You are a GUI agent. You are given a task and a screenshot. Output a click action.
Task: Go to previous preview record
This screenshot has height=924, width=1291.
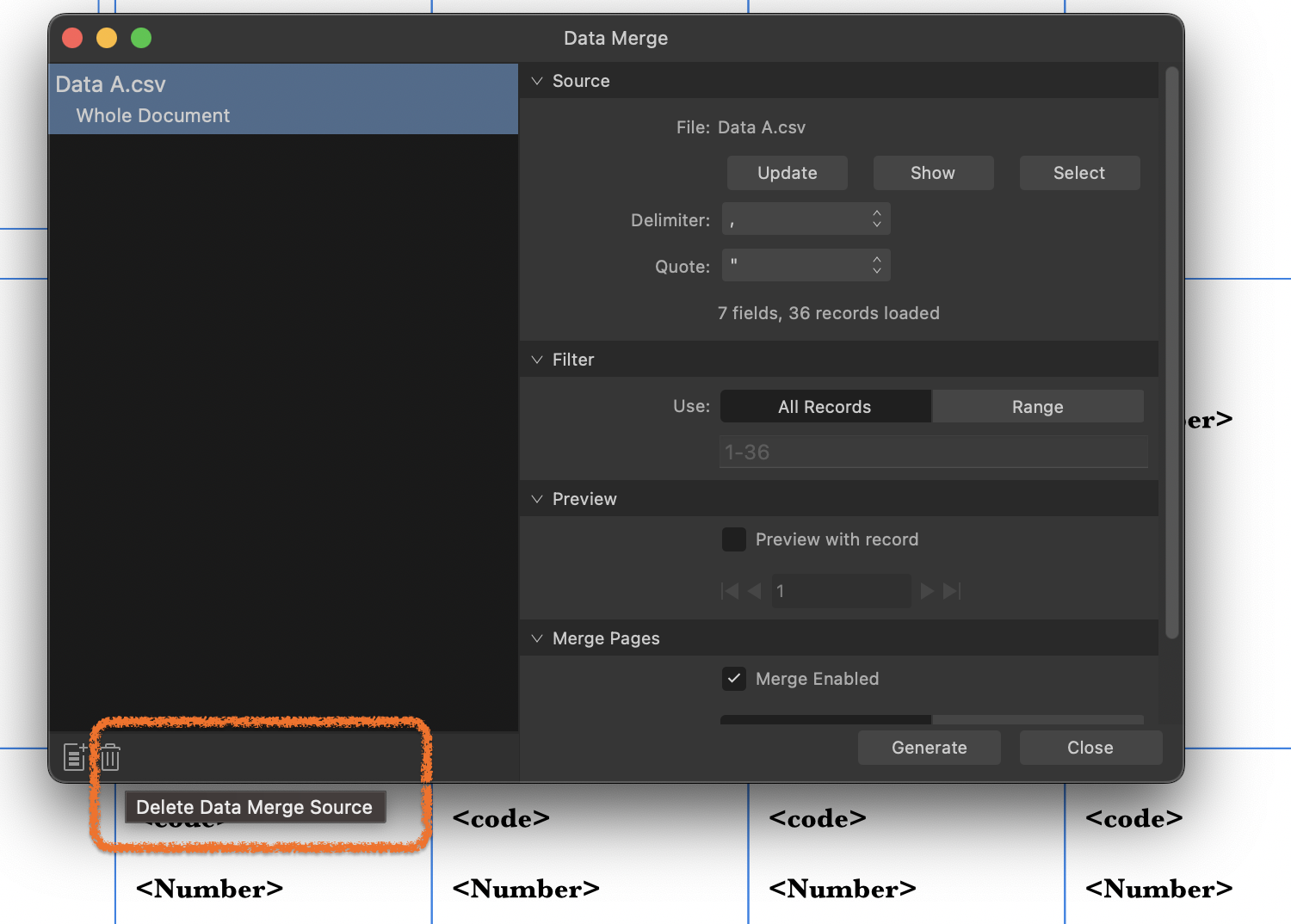pos(755,591)
